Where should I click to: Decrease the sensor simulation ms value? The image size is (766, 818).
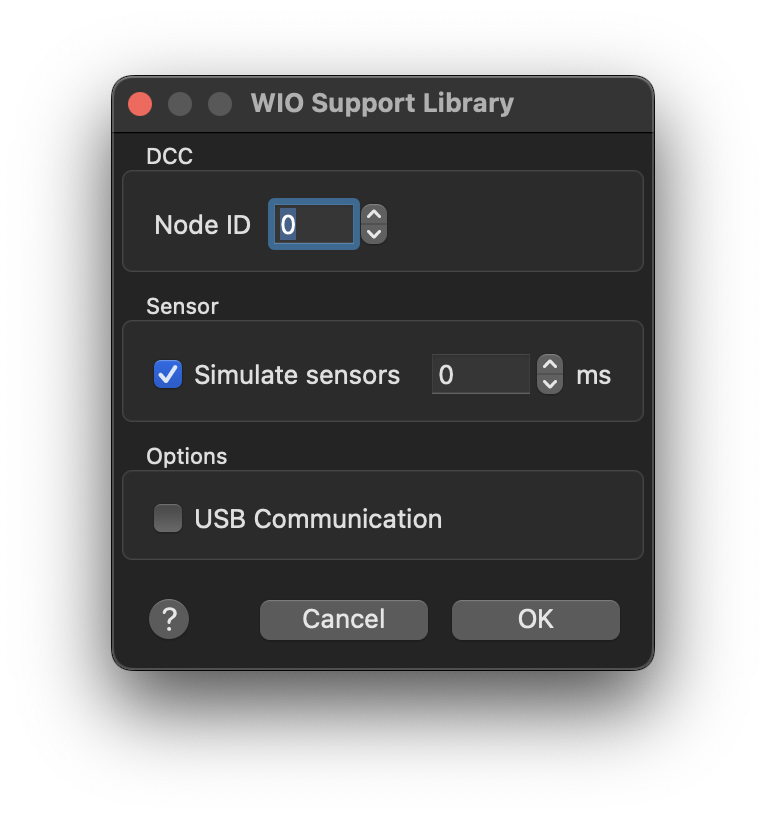(550, 384)
